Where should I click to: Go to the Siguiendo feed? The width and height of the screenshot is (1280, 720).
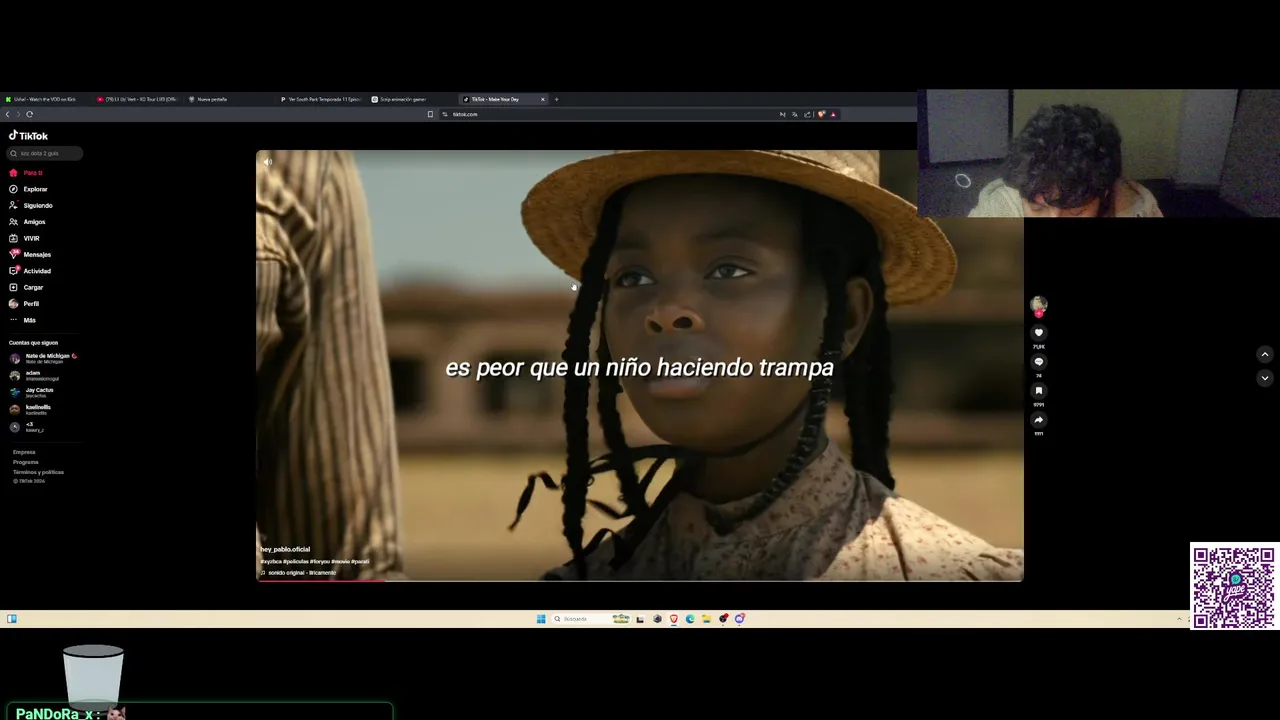pos(30,205)
